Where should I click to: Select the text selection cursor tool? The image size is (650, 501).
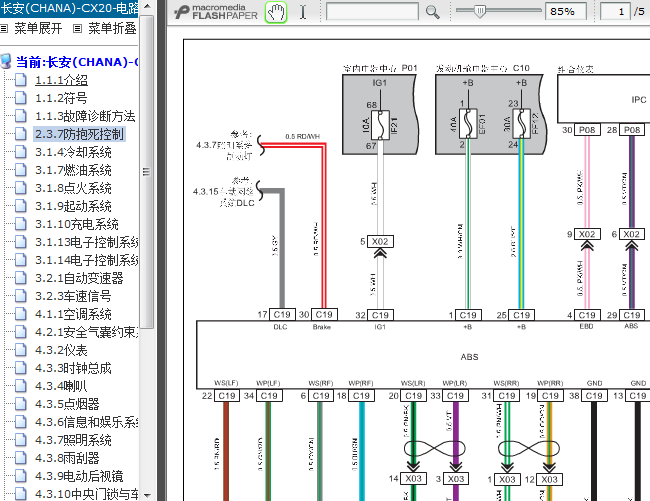tap(303, 12)
